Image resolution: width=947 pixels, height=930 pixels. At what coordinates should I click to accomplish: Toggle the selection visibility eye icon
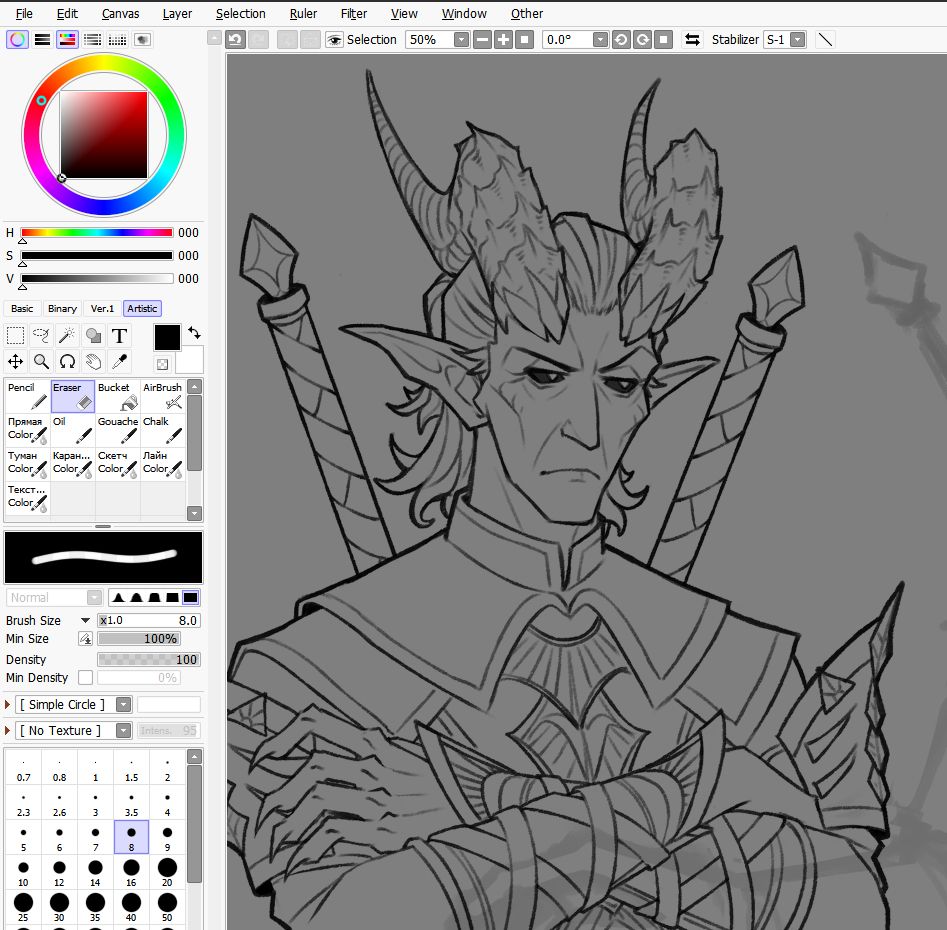click(334, 40)
